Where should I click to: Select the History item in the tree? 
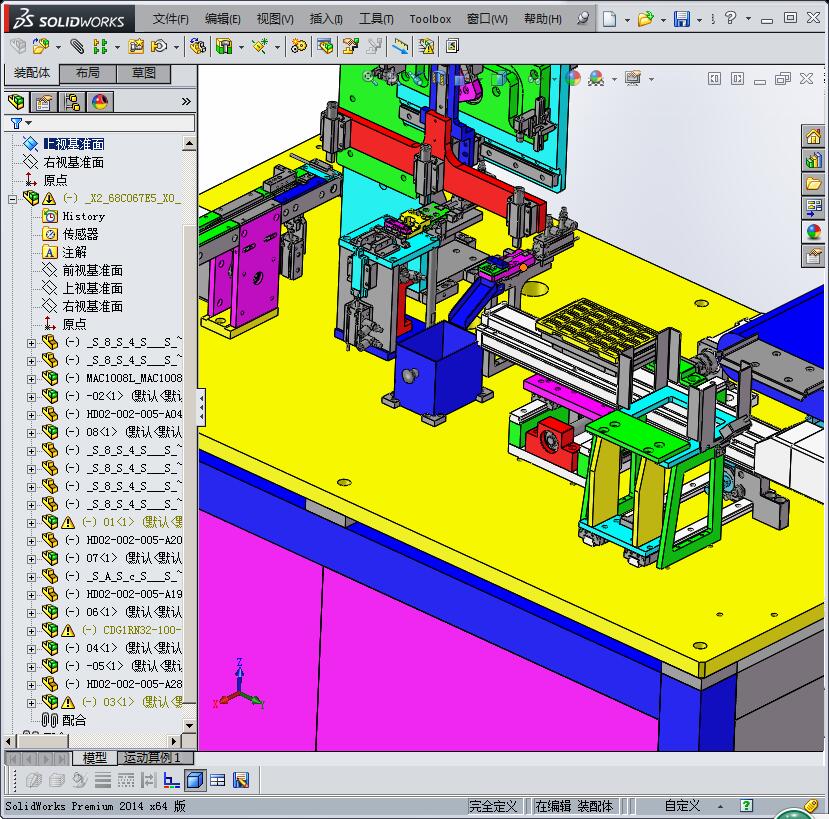[x=83, y=216]
